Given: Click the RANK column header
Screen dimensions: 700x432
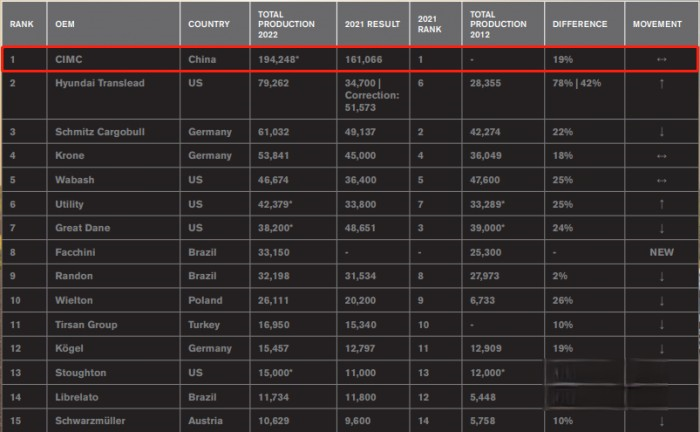Looking at the screenshot, I should coord(21,23).
